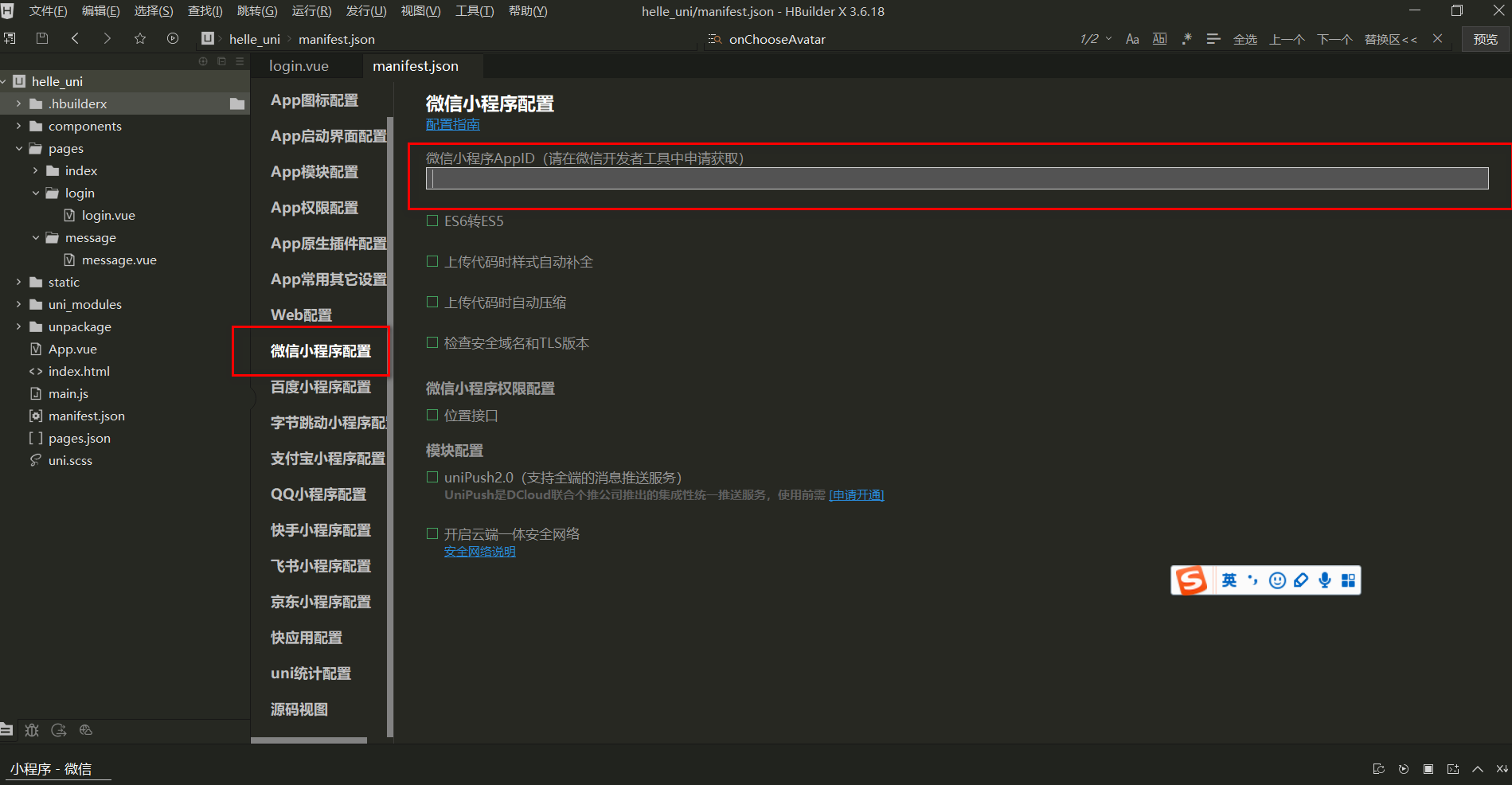Screen dimensions: 1512x785
Task: Click the save file icon in toolbar
Action: (x=41, y=37)
